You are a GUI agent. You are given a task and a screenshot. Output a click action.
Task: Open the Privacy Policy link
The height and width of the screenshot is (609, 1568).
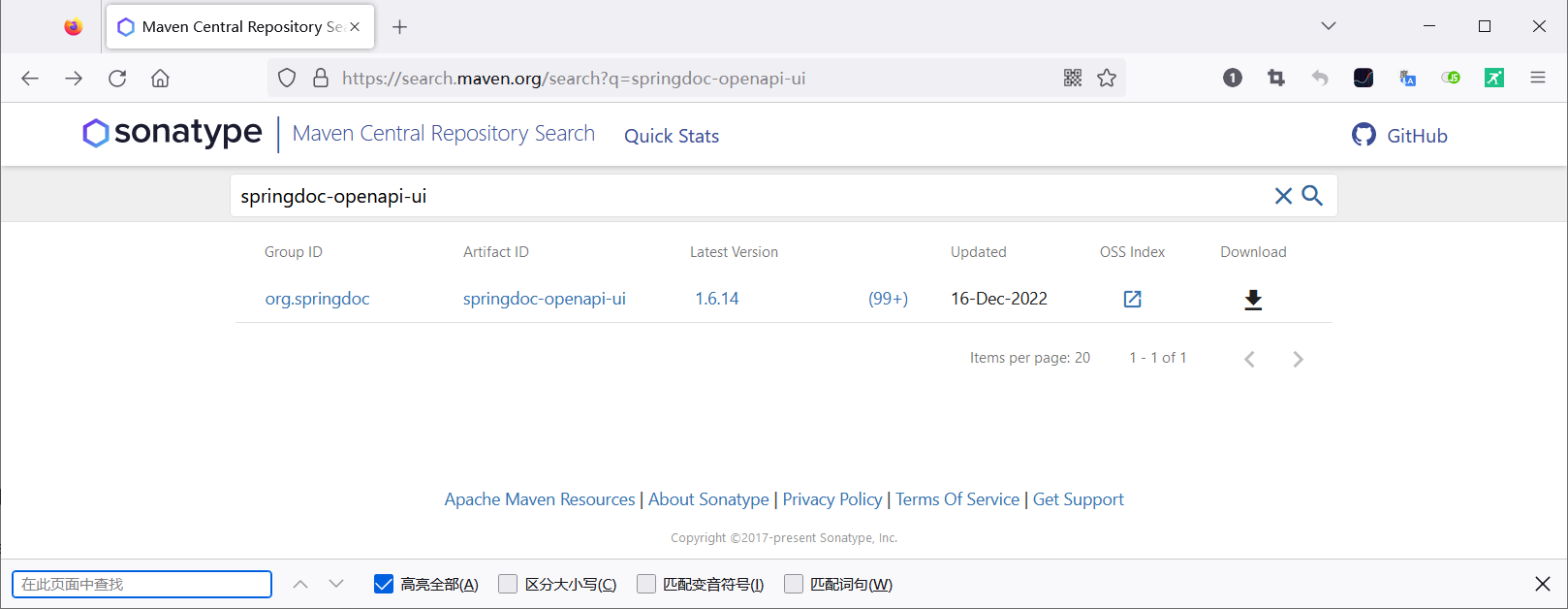[x=832, y=499]
